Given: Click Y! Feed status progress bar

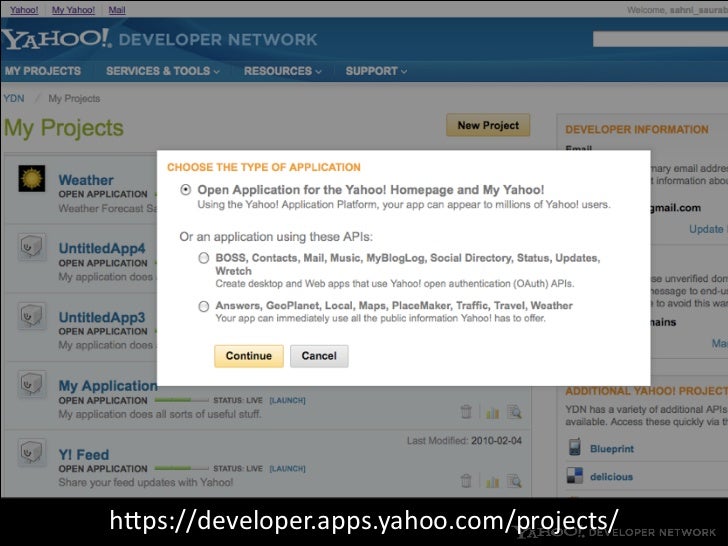Looking at the screenshot, I should (181, 468).
